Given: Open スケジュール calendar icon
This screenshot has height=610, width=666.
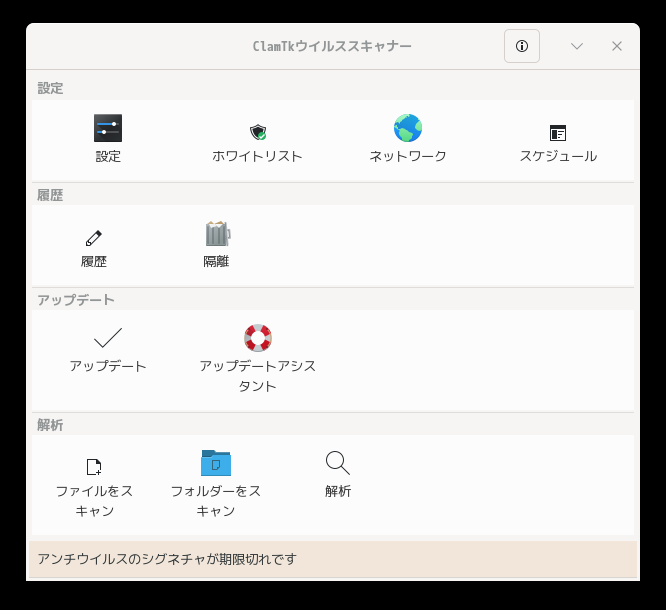Looking at the screenshot, I should tap(558, 133).
